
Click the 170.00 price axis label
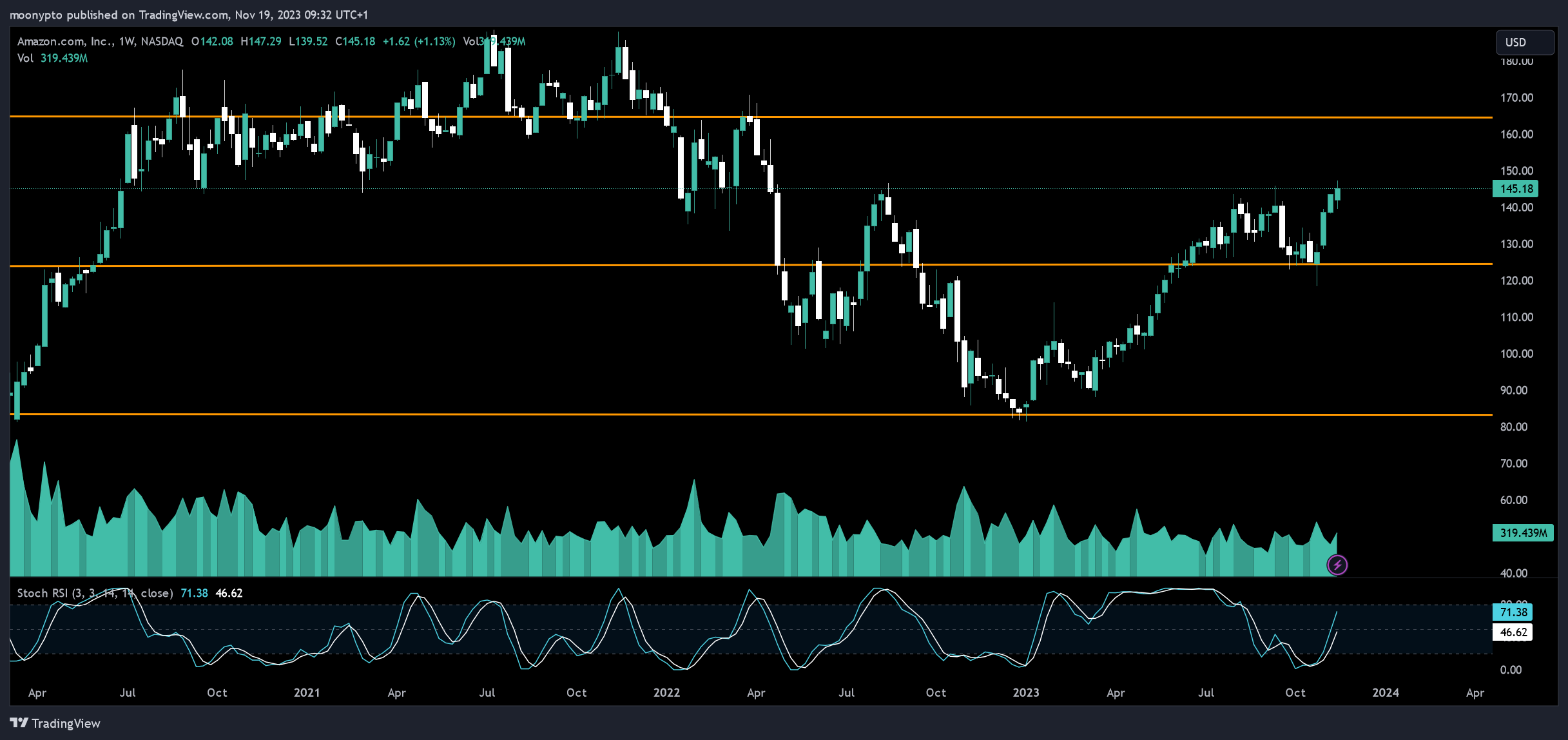[x=1516, y=98]
